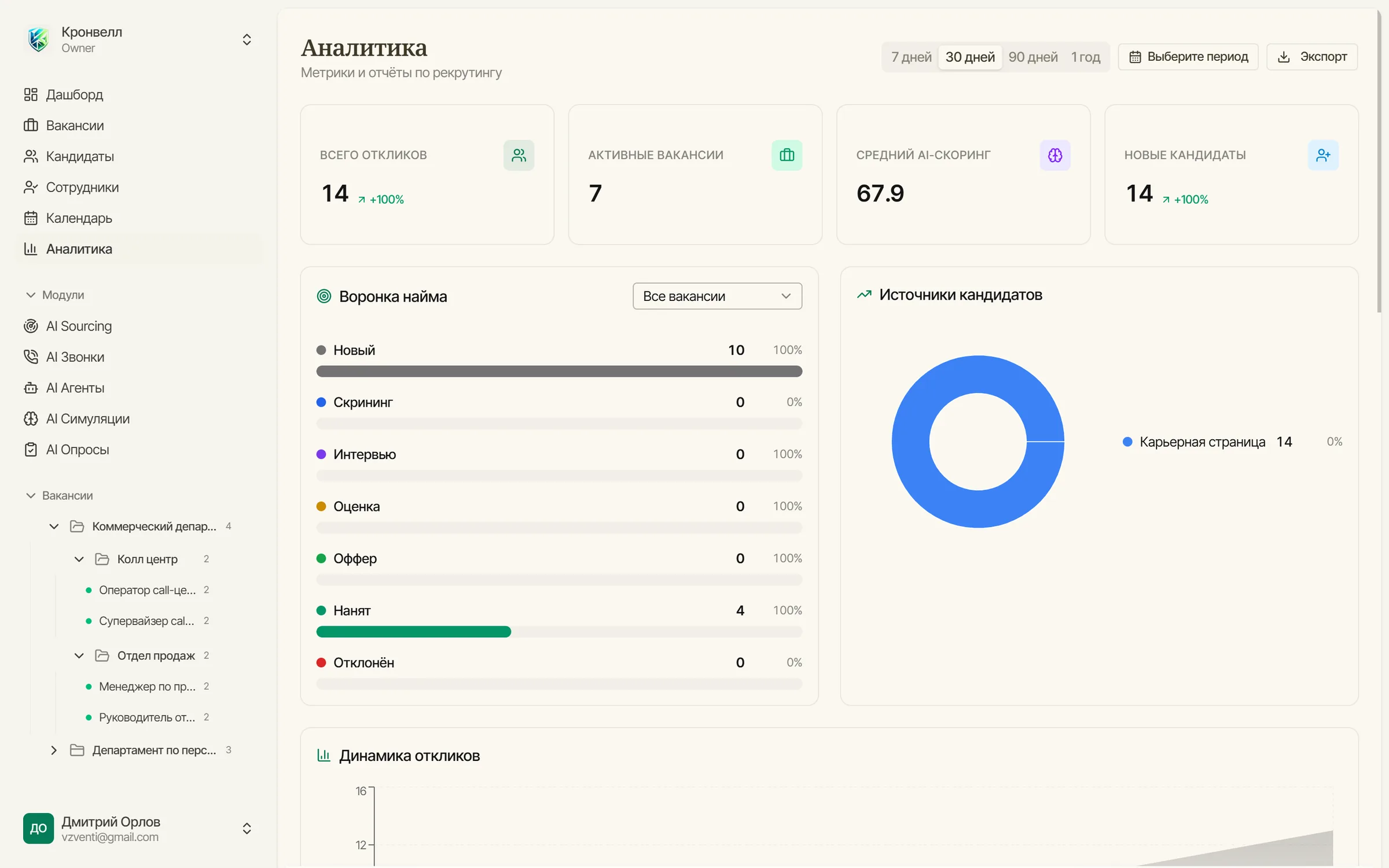This screenshot has width=1389, height=868.
Task: Open the Супервайзер cal... vacancy
Action: tap(148, 620)
